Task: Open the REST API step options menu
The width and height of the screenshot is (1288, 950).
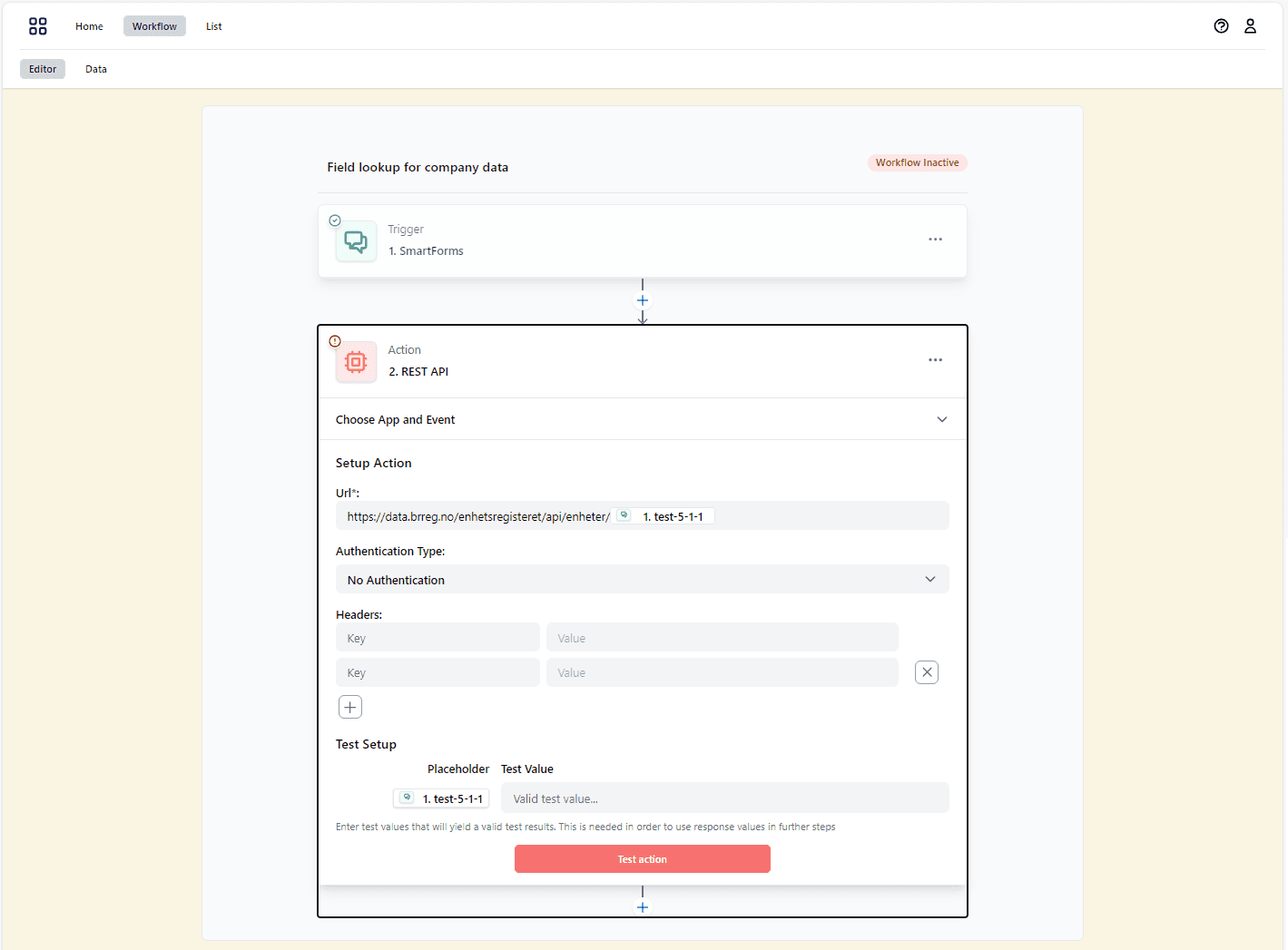Action: pos(935,360)
